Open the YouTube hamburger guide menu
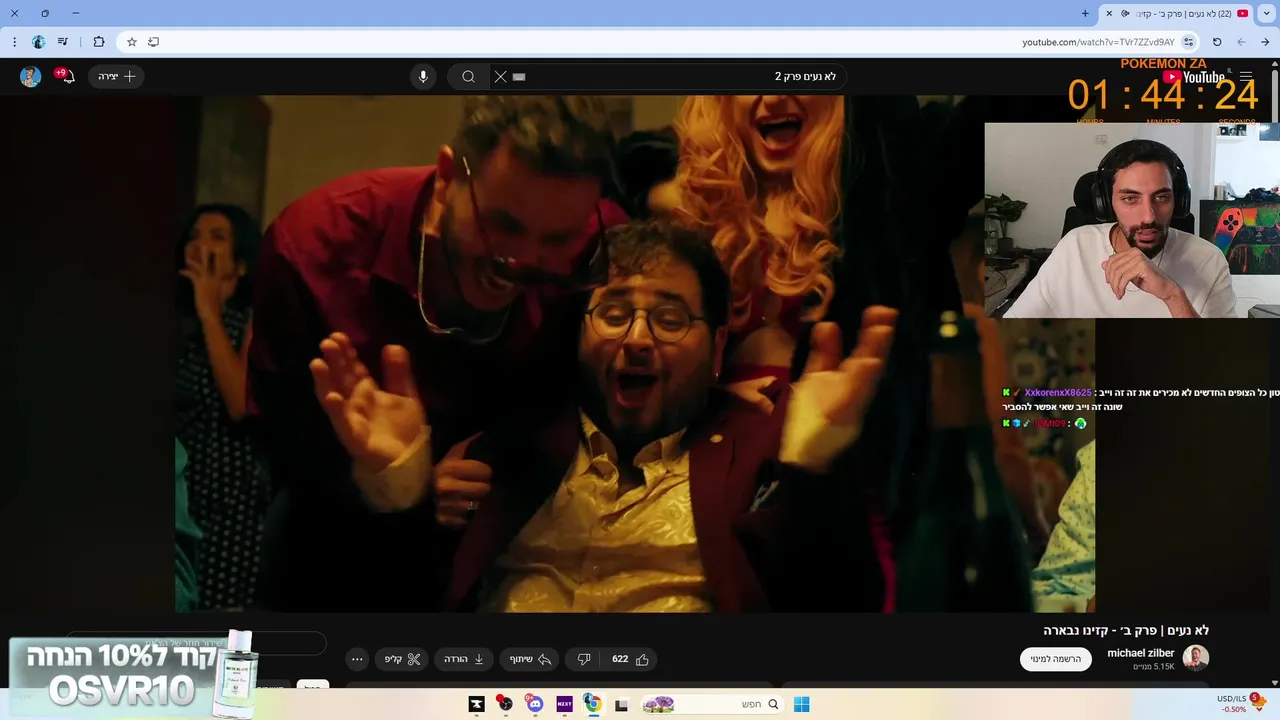The width and height of the screenshot is (1280, 720). coord(1246,76)
